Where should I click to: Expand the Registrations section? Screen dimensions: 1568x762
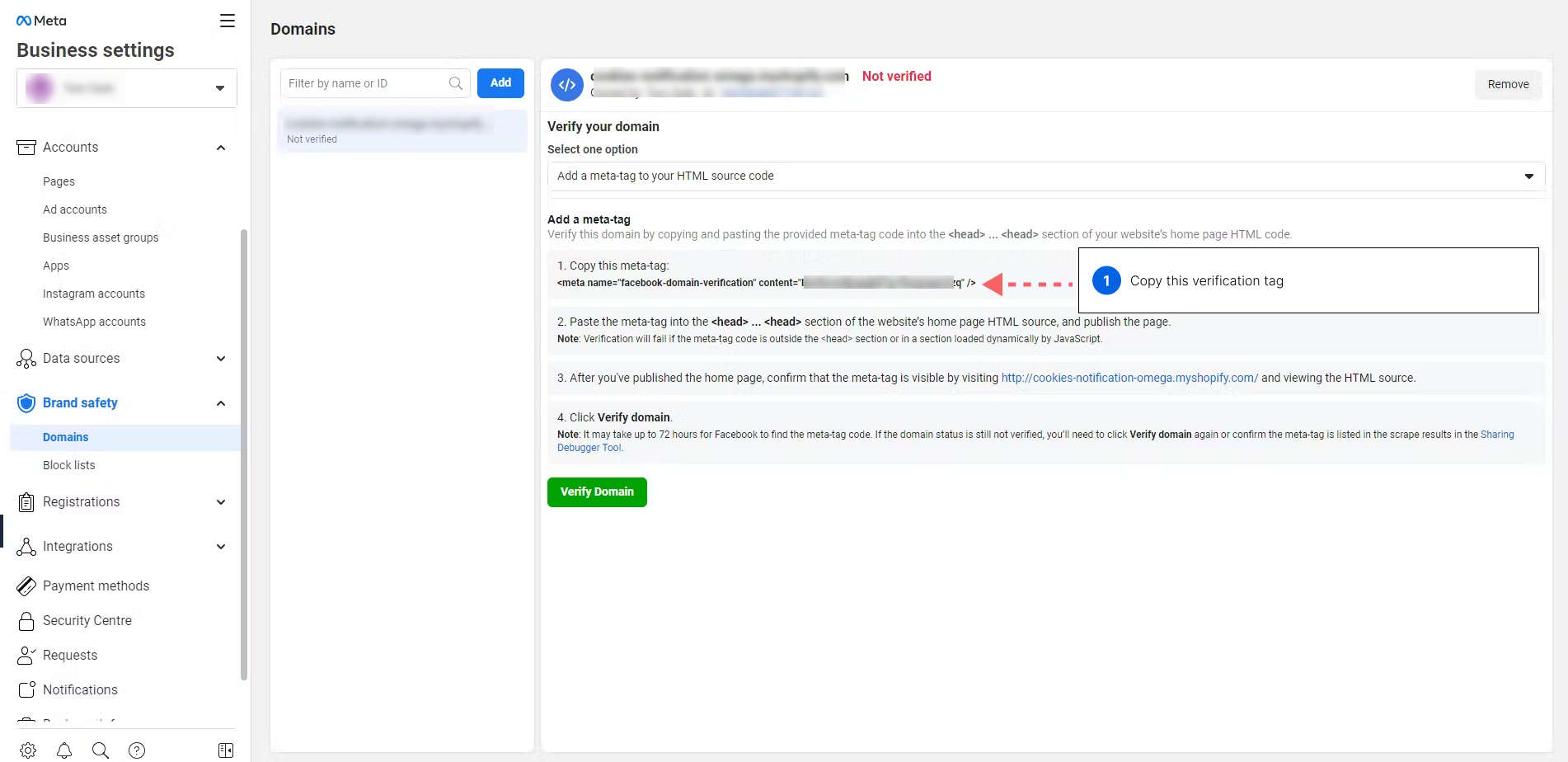[221, 502]
